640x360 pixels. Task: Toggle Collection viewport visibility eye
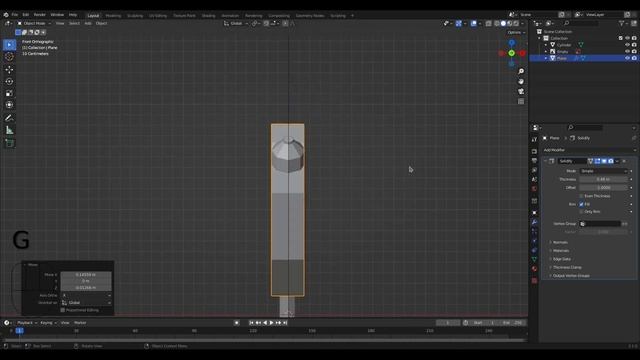[627, 38]
